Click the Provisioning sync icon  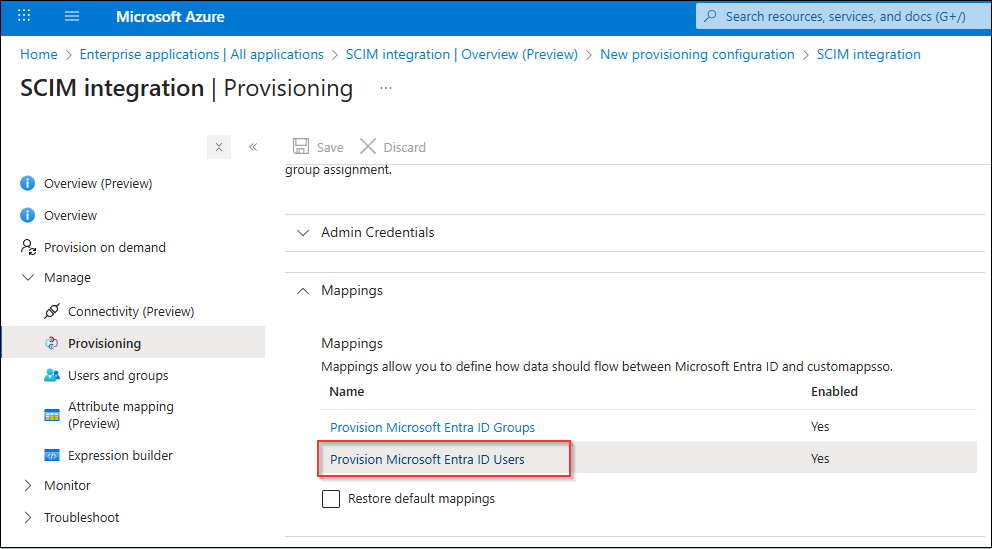(x=51, y=343)
